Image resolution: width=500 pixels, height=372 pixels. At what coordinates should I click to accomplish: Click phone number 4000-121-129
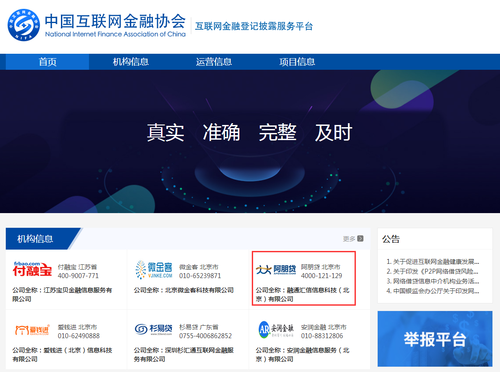point(322,276)
